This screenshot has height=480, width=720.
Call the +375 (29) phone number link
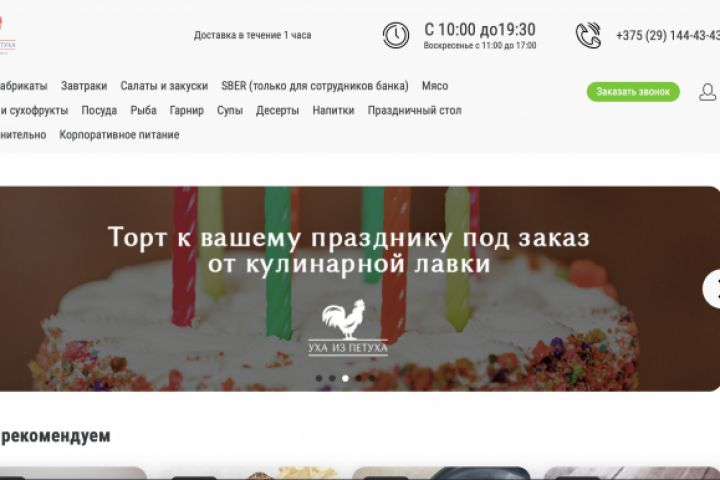668,35
